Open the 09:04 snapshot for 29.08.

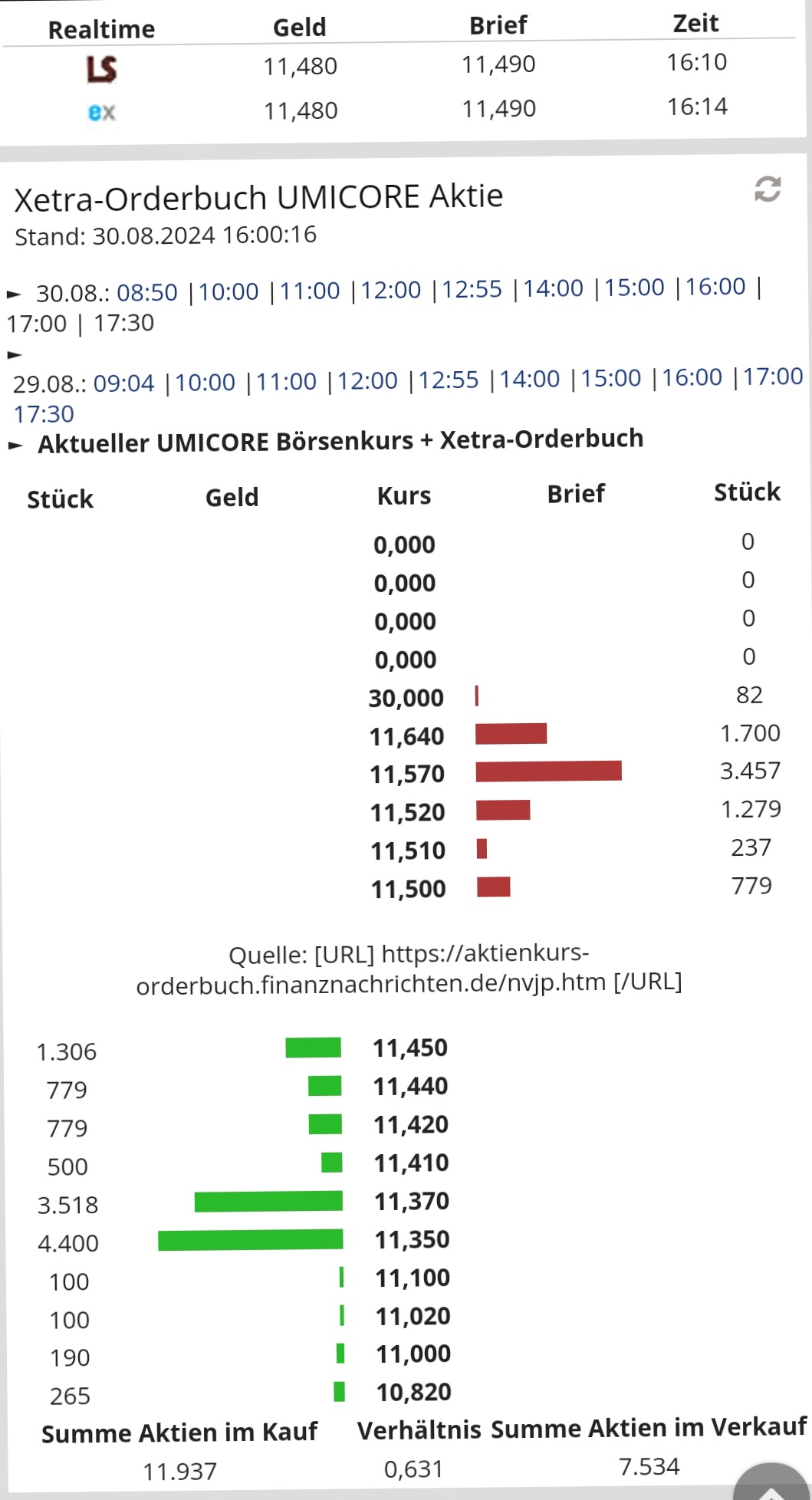(127, 382)
